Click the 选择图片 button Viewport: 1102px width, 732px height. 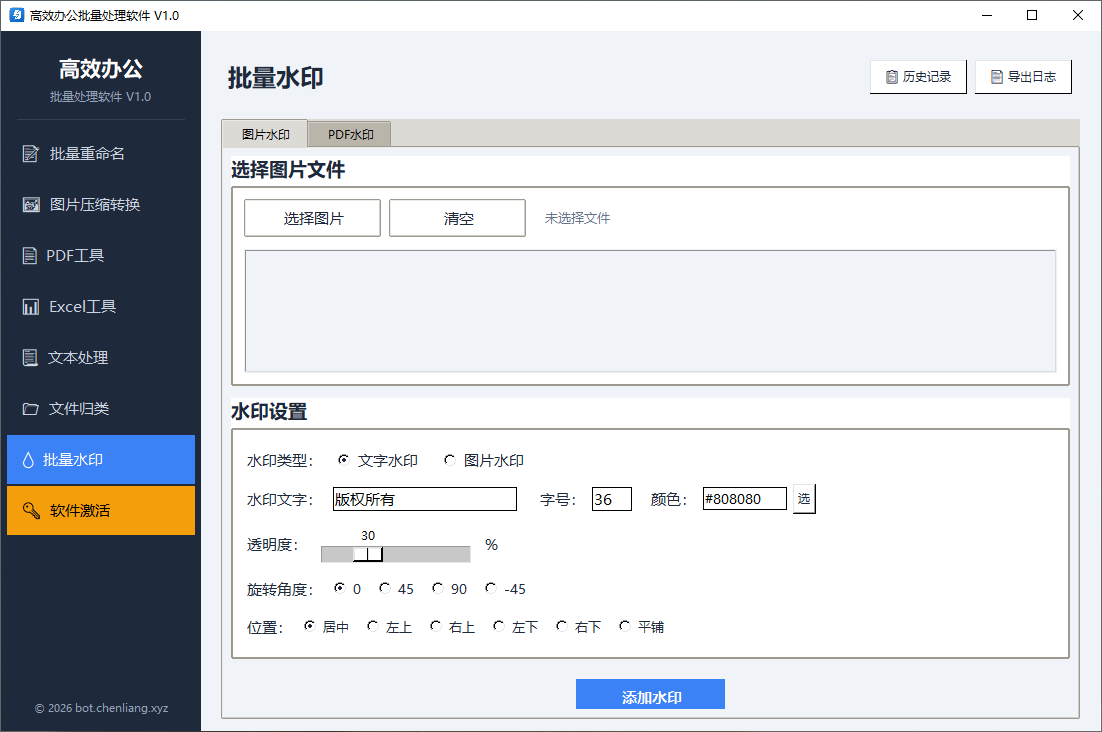(x=313, y=218)
